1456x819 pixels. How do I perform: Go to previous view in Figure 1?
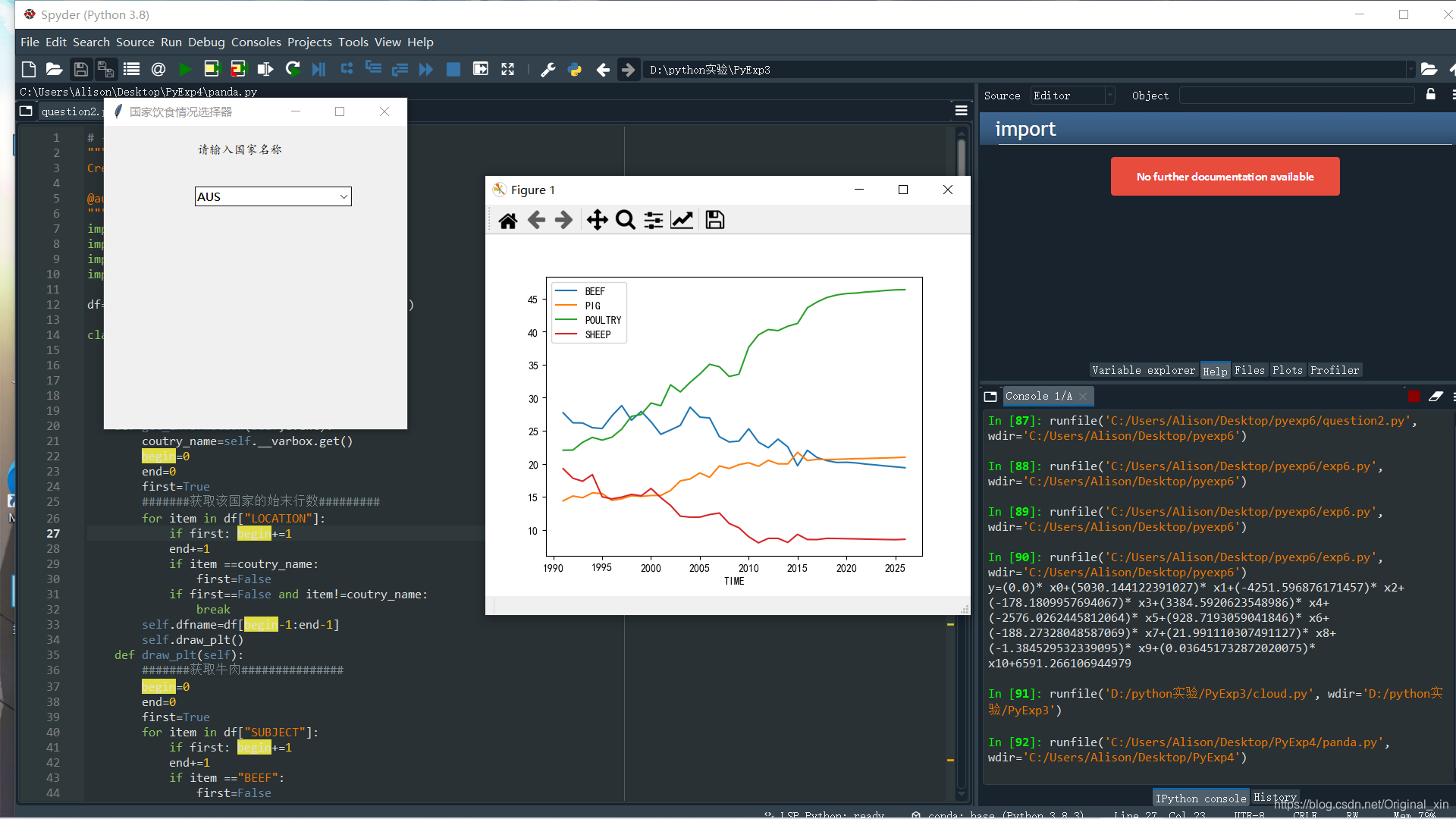coord(536,220)
